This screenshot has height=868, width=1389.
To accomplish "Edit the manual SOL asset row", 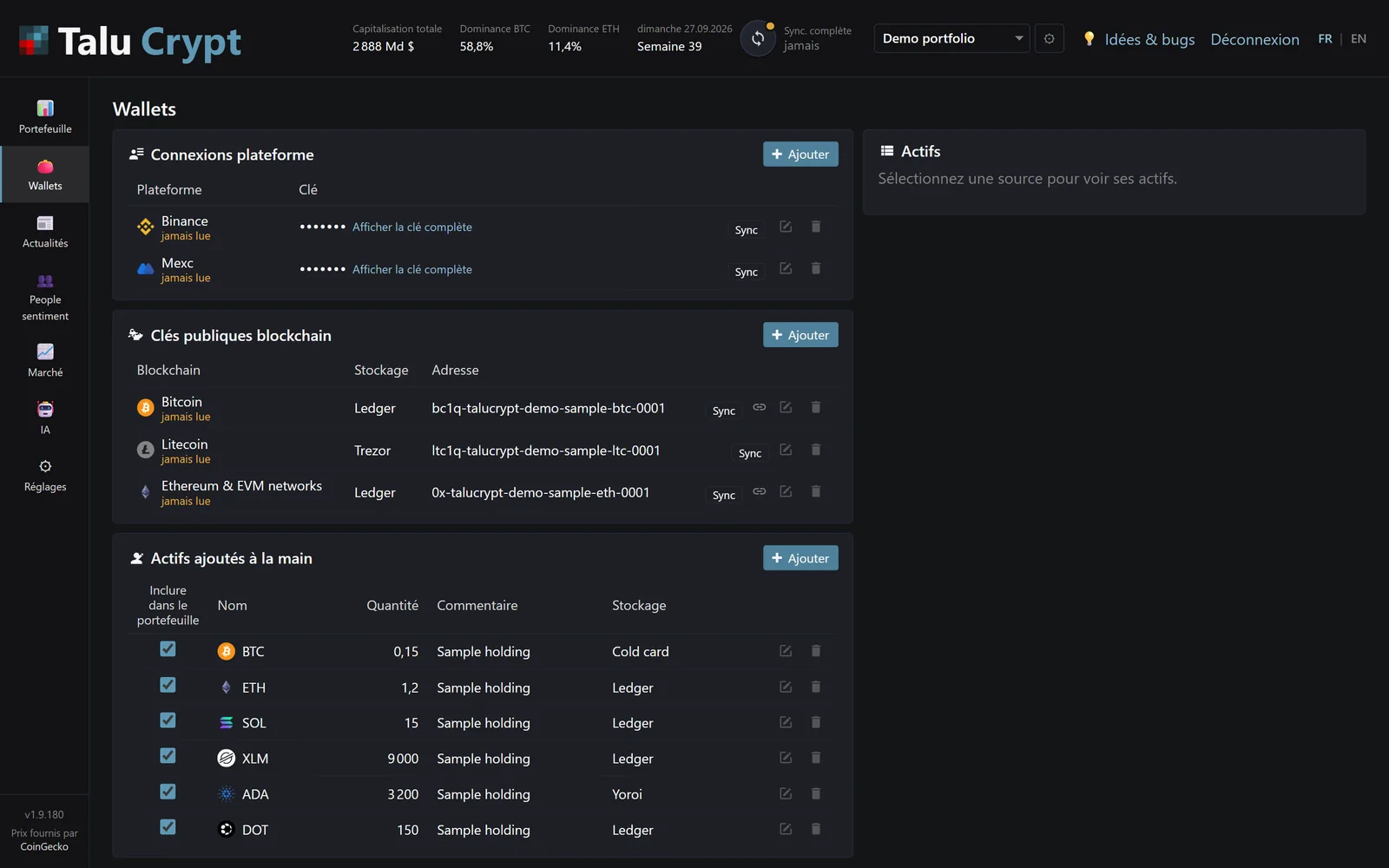I will [786, 722].
